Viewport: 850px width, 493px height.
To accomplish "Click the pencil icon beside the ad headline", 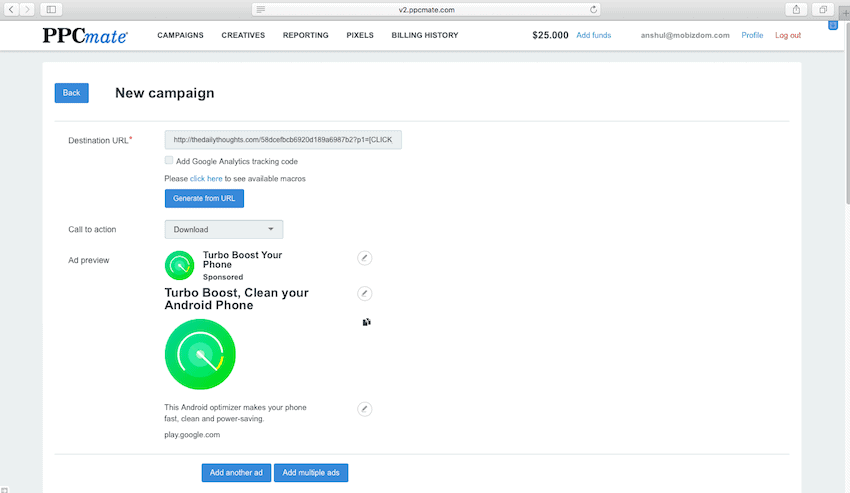I will pyautogui.click(x=365, y=293).
